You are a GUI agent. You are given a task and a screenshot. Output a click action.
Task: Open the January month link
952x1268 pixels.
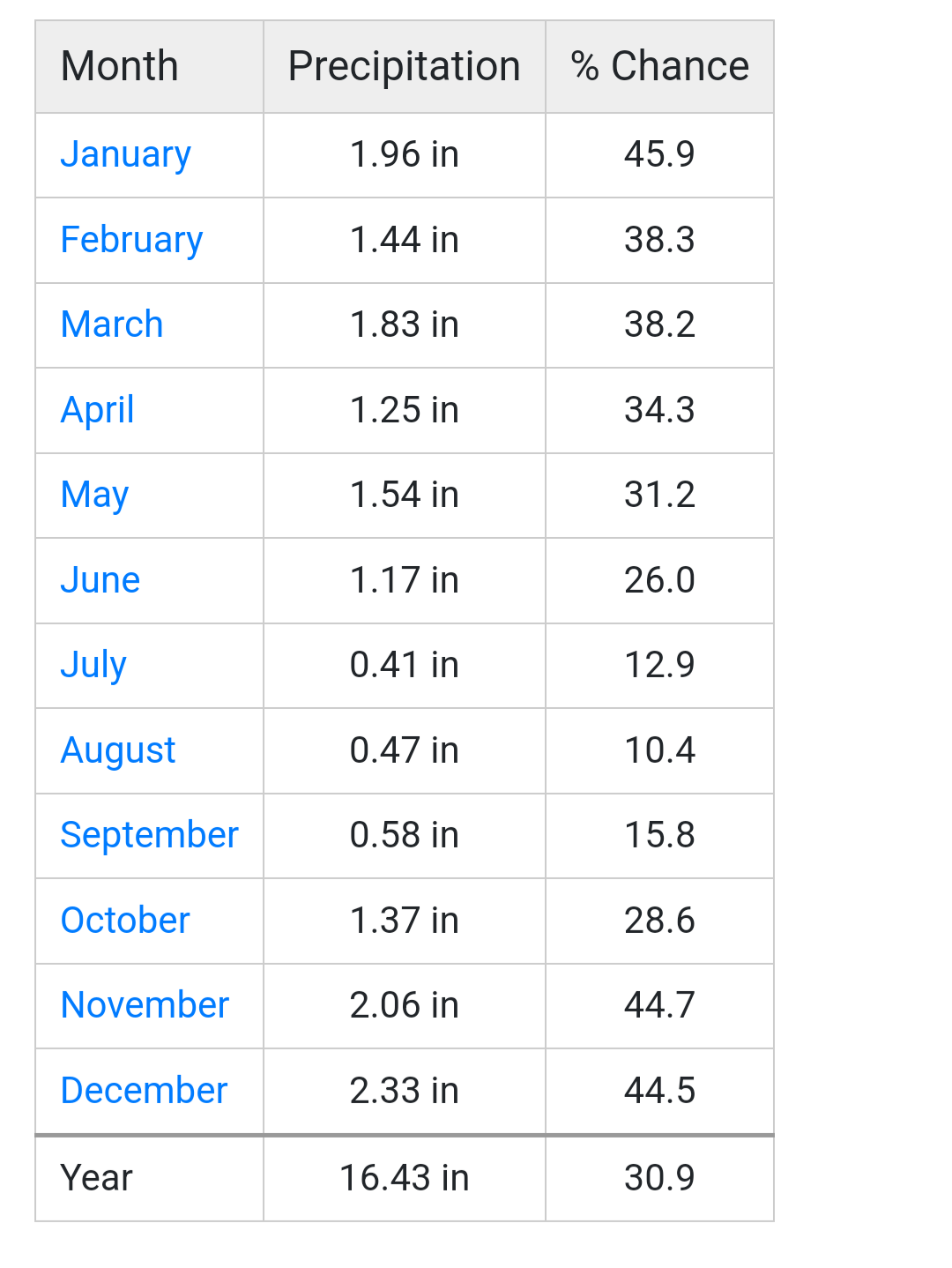pos(125,155)
